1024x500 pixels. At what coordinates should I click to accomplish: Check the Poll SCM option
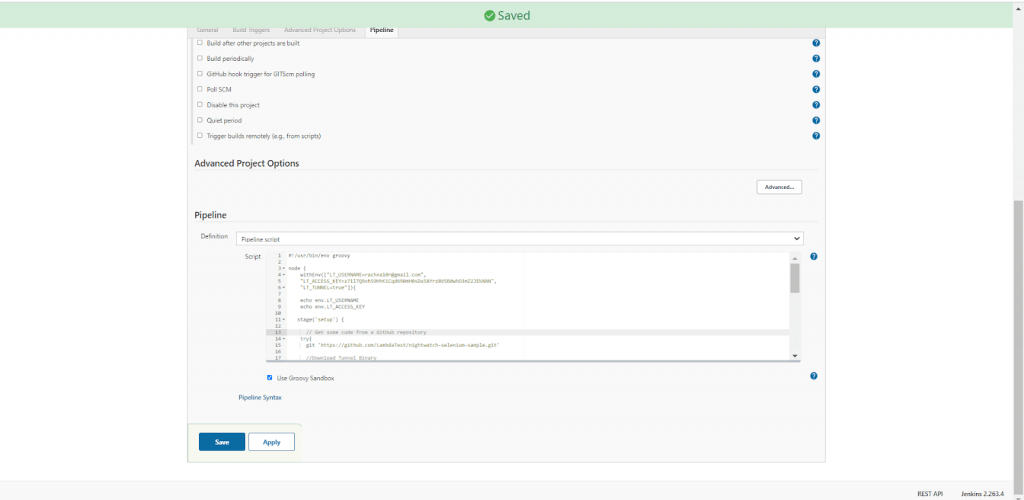(x=199, y=89)
